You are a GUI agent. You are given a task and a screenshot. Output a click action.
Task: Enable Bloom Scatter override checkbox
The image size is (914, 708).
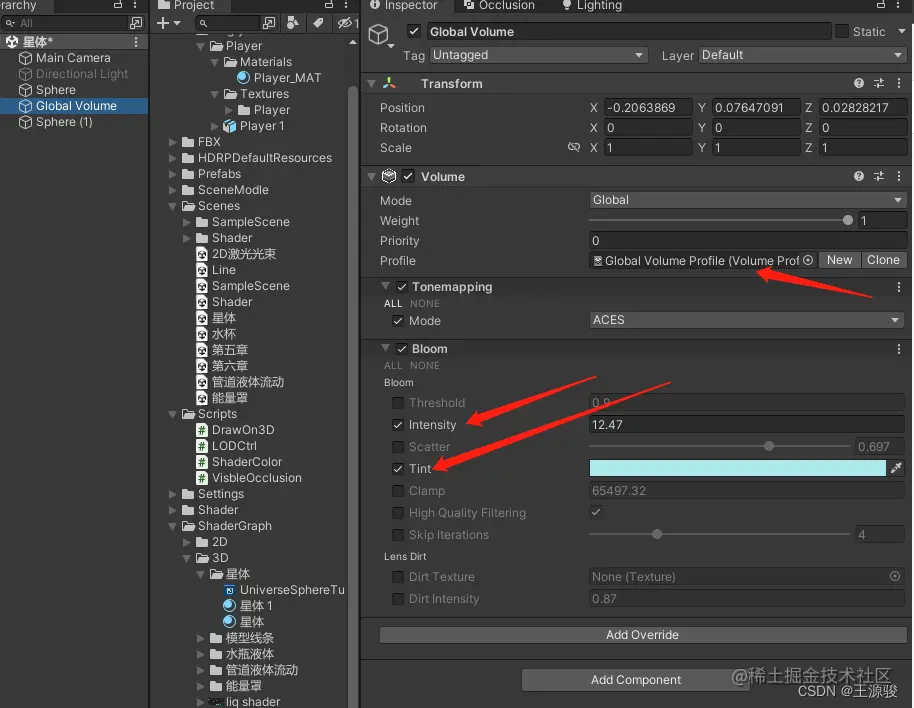click(x=398, y=447)
